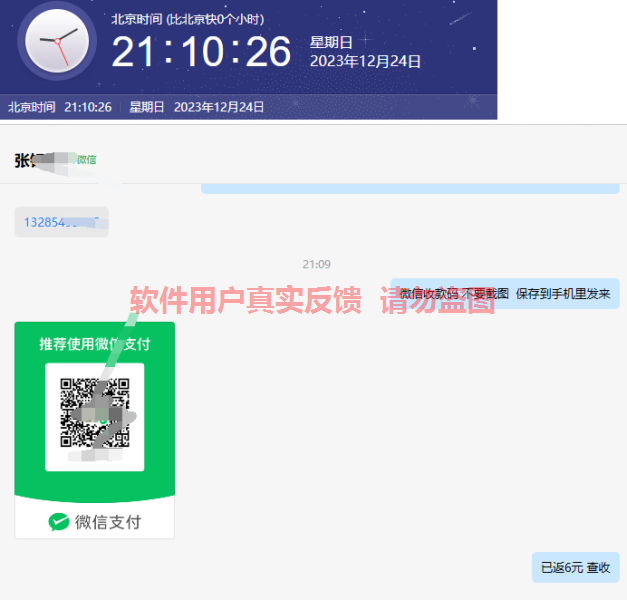Click the 21:09 chat timestamp
627x600 pixels.
[316, 264]
